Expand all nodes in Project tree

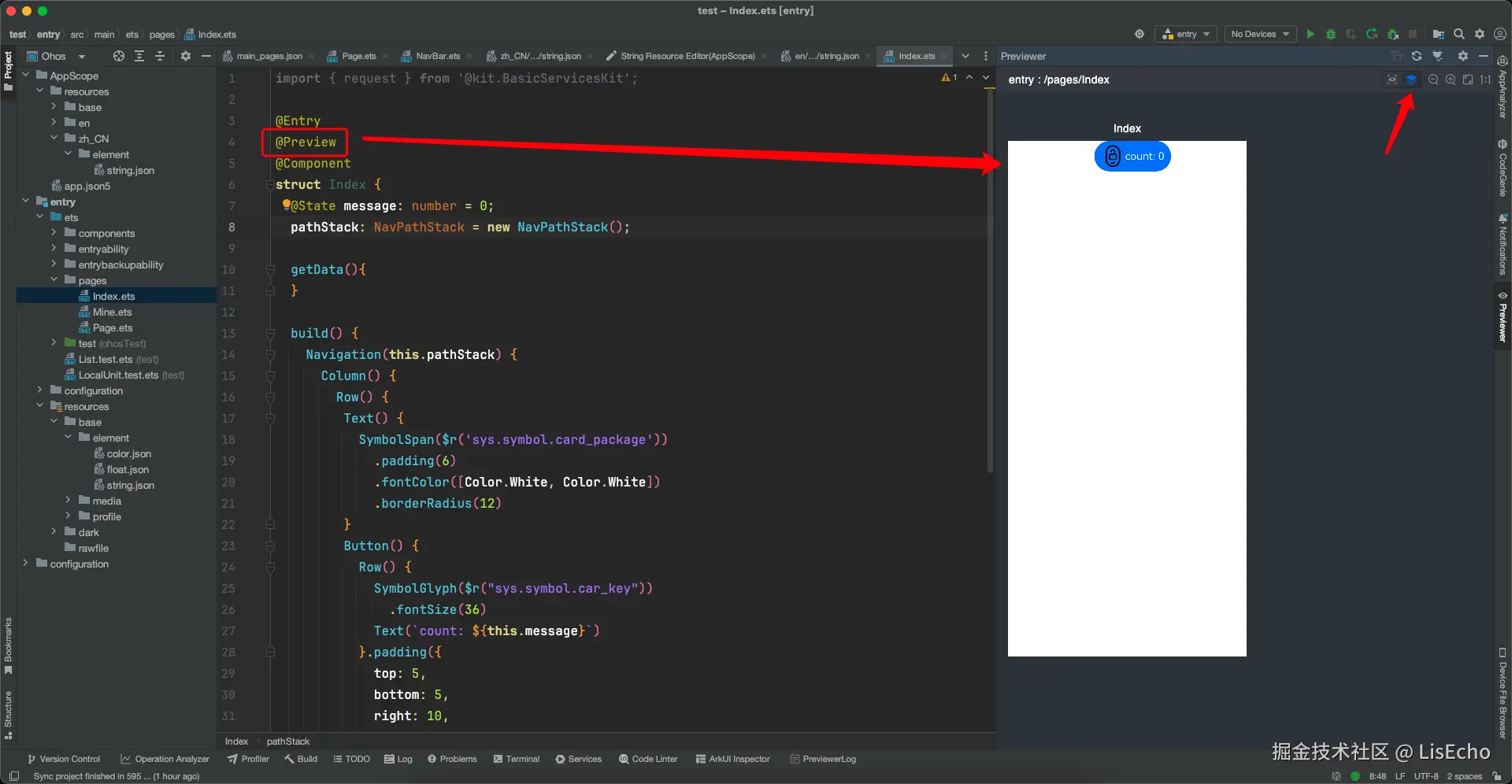coord(139,56)
